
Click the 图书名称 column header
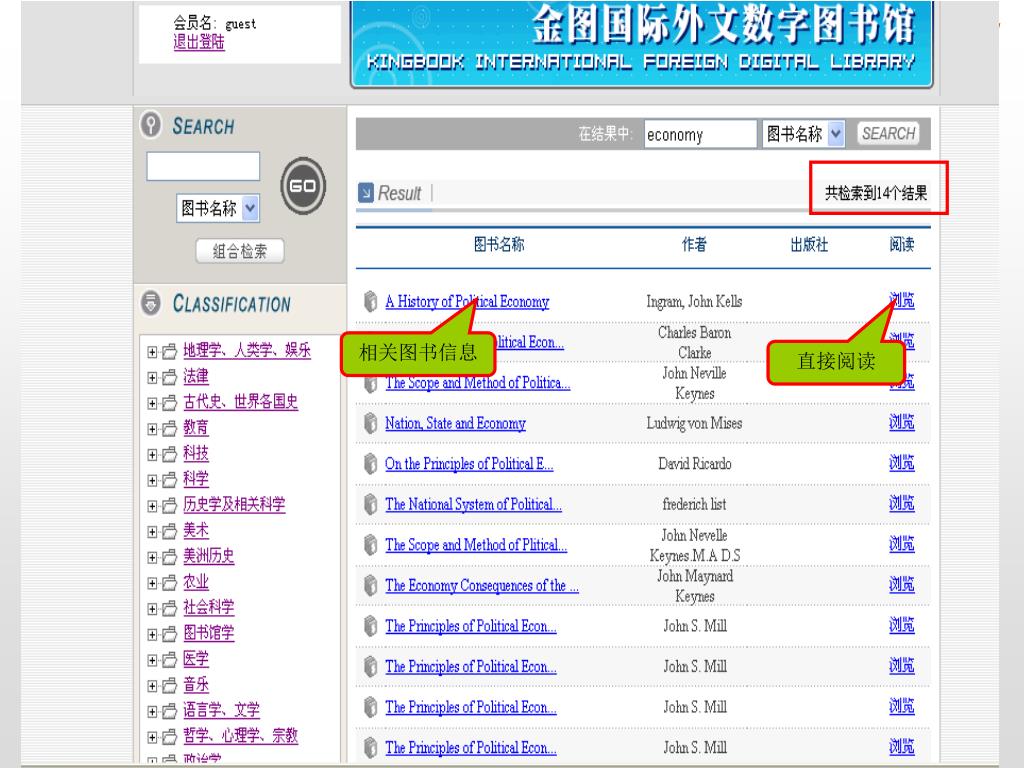pos(499,244)
